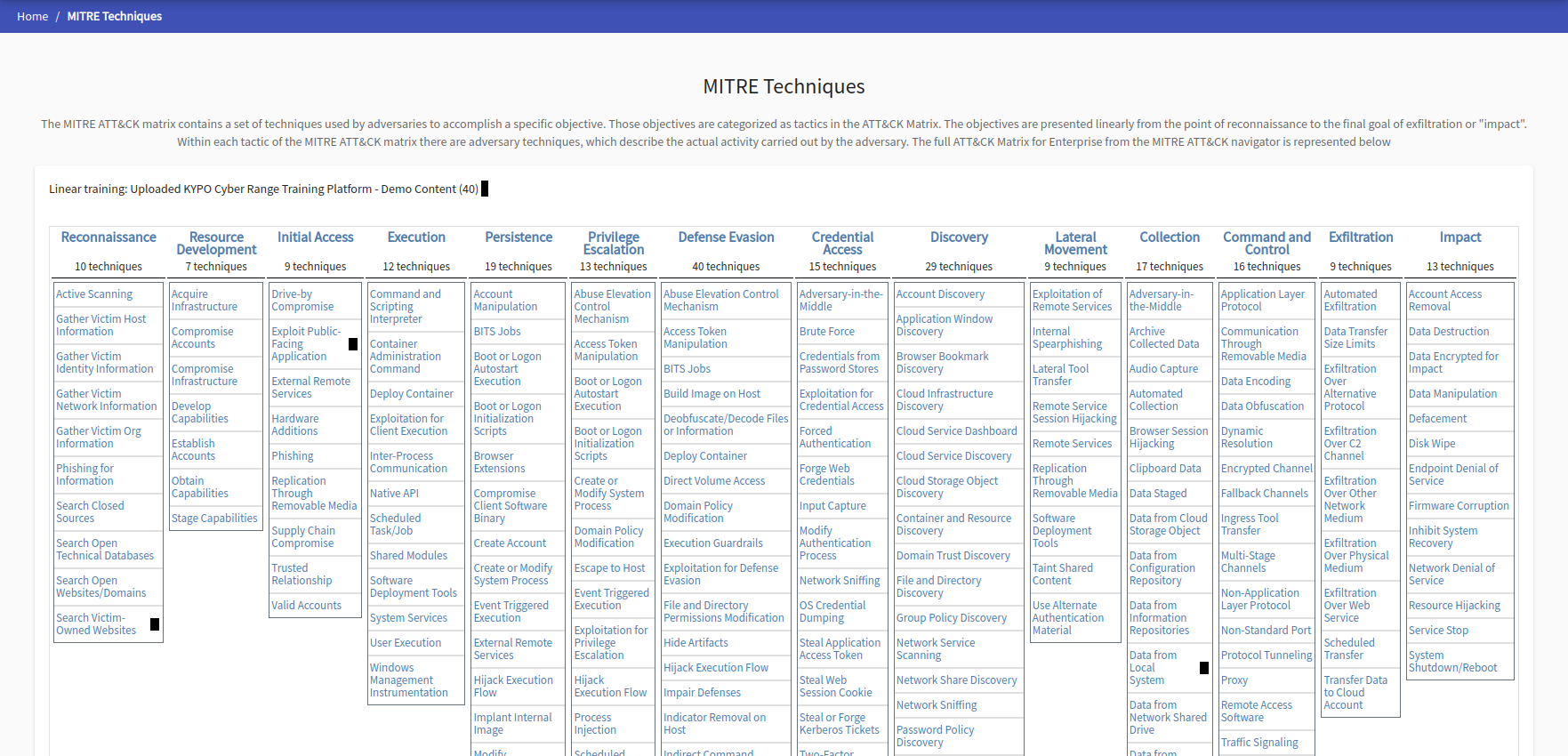Select the Command and Control header
The width and height of the screenshot is (1568, 756).
tap(1266, 243)
